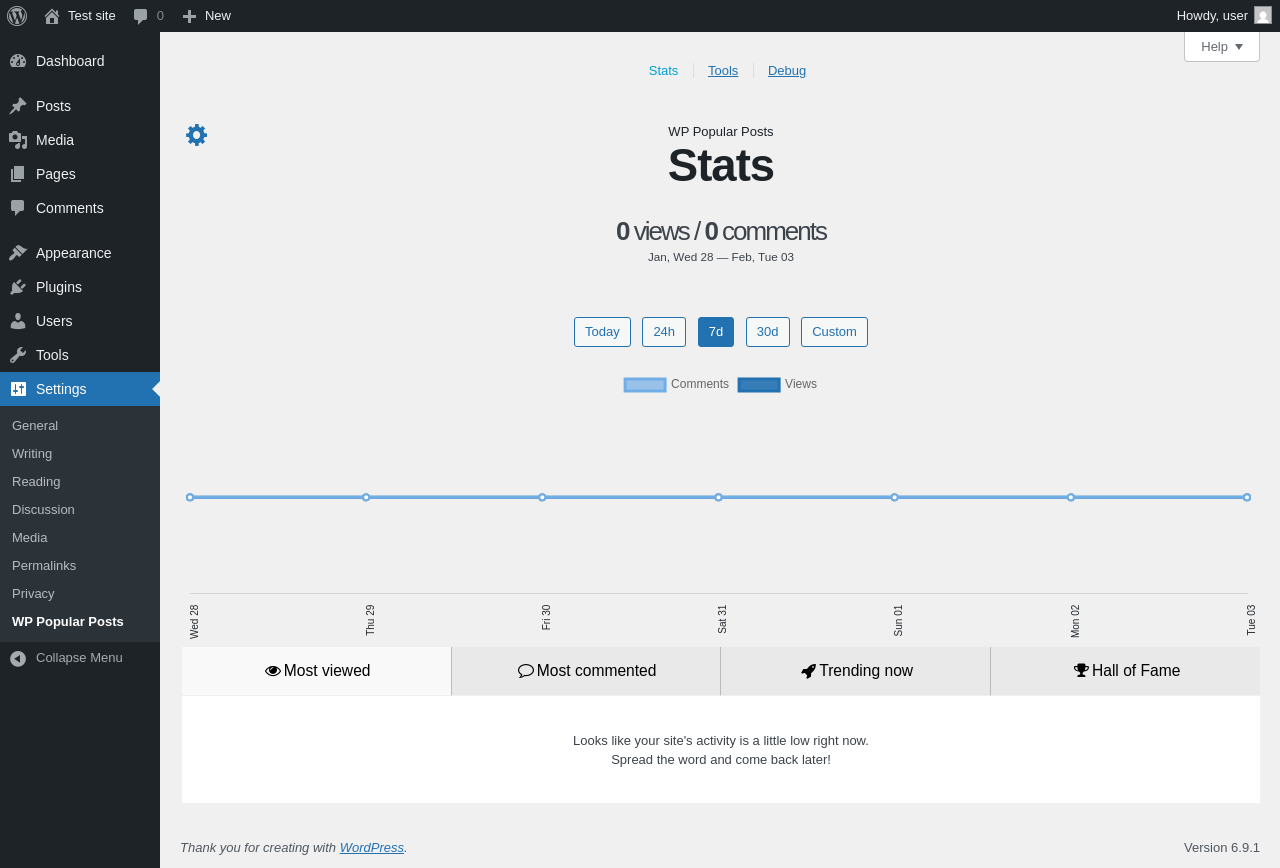Screen dimensions: 1280x868
Task: Click the Tools wrench icon
Action: 18,355
